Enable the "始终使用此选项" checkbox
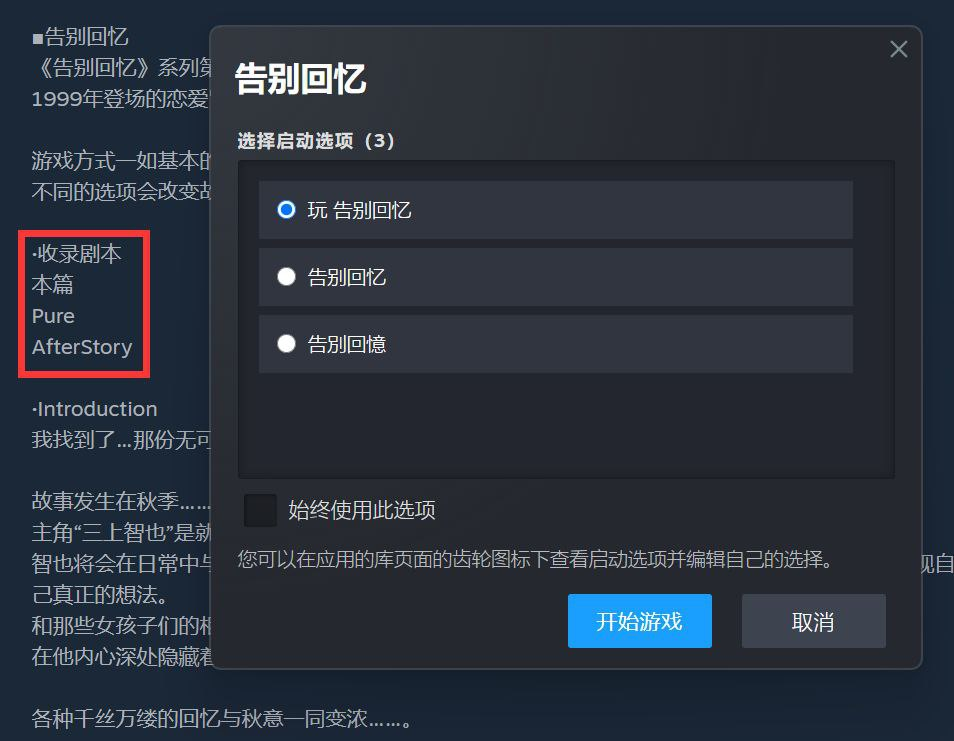The height and width of the screenshot is (741, 954). (260, 510)
